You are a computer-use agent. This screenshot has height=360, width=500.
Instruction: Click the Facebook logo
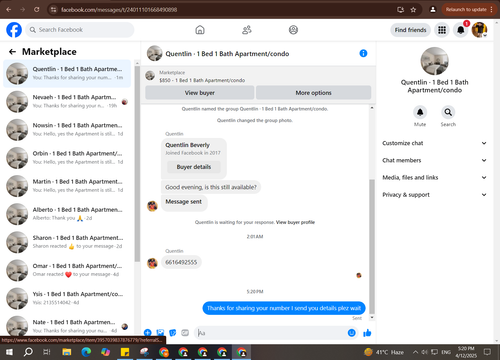[x=14, y=30]
